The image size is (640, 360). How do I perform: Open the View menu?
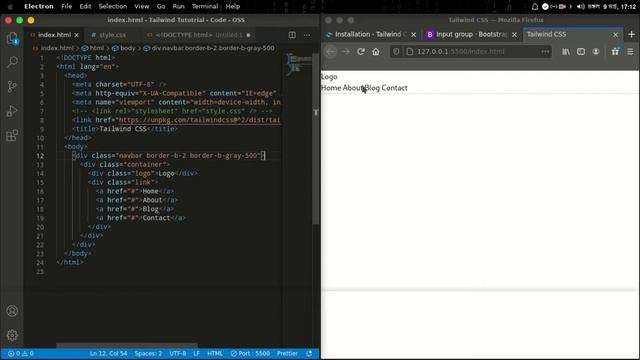tap(142, 7)
